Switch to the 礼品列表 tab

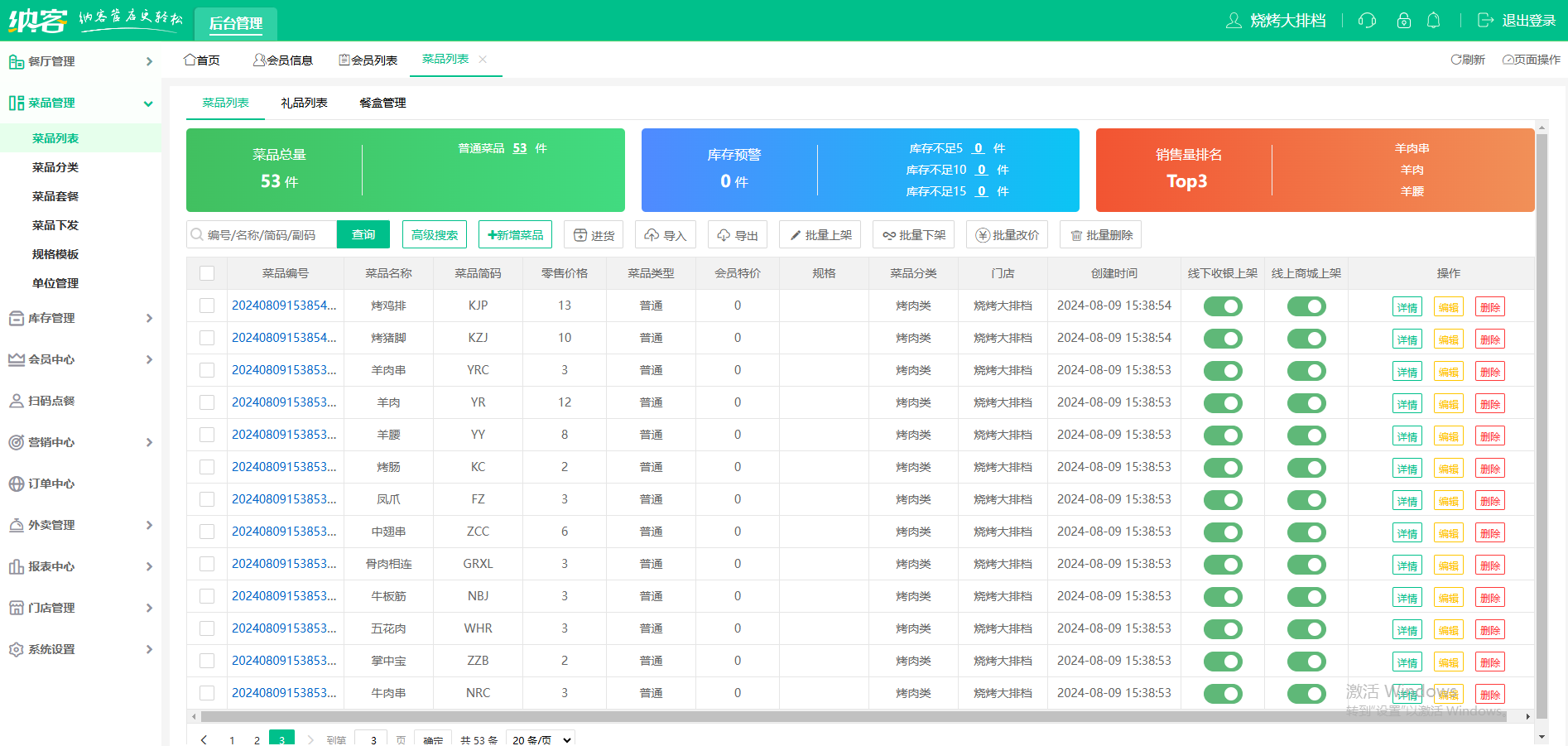(x=304, y=103)
